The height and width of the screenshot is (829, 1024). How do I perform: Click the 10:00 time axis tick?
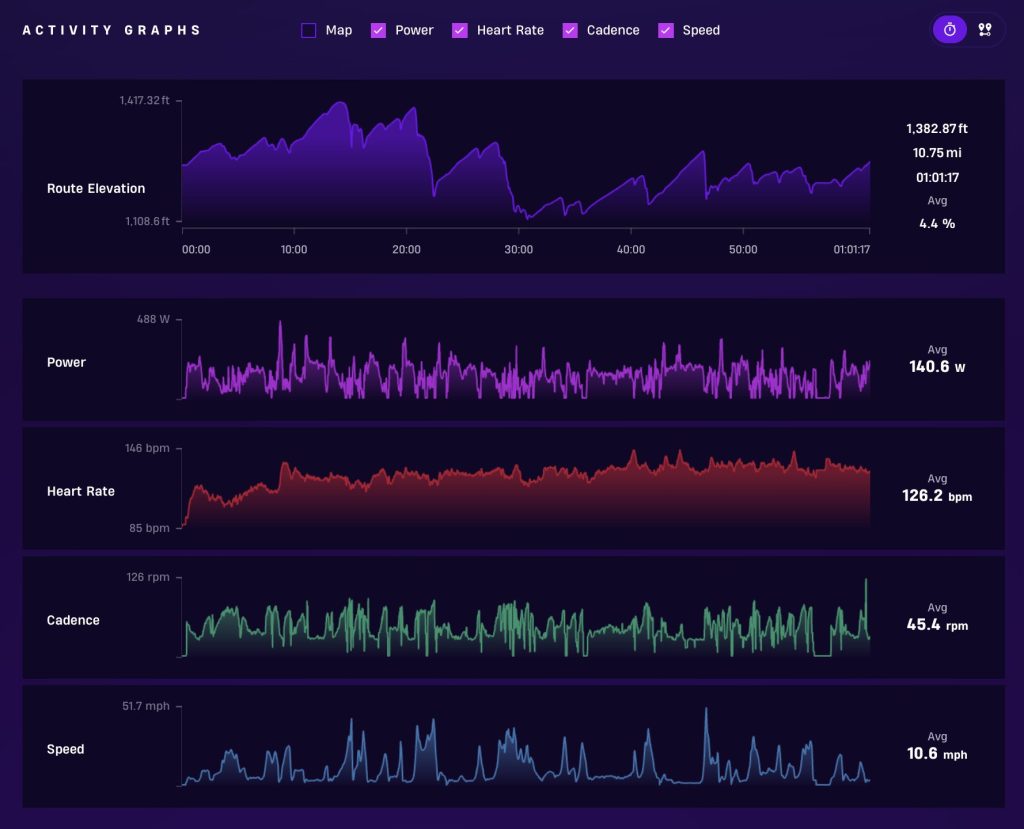pos(294,250)
